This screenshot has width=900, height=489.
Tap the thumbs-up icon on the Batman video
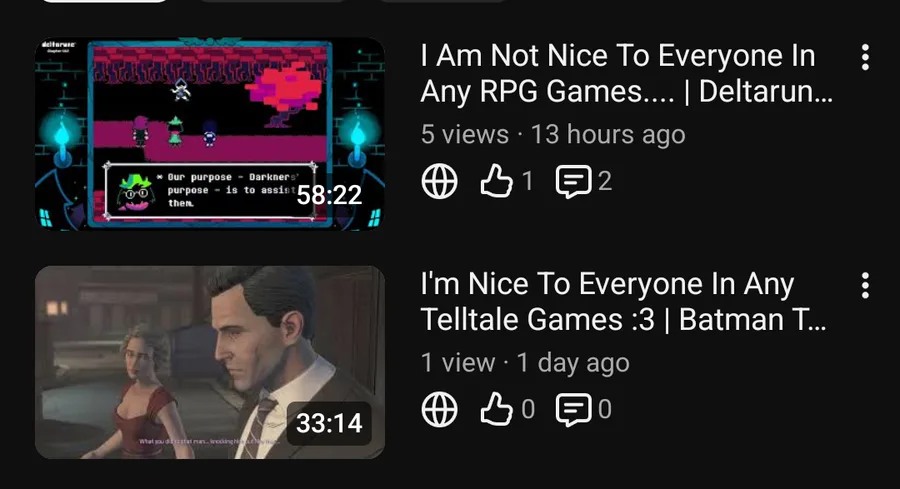coord(496,409)
